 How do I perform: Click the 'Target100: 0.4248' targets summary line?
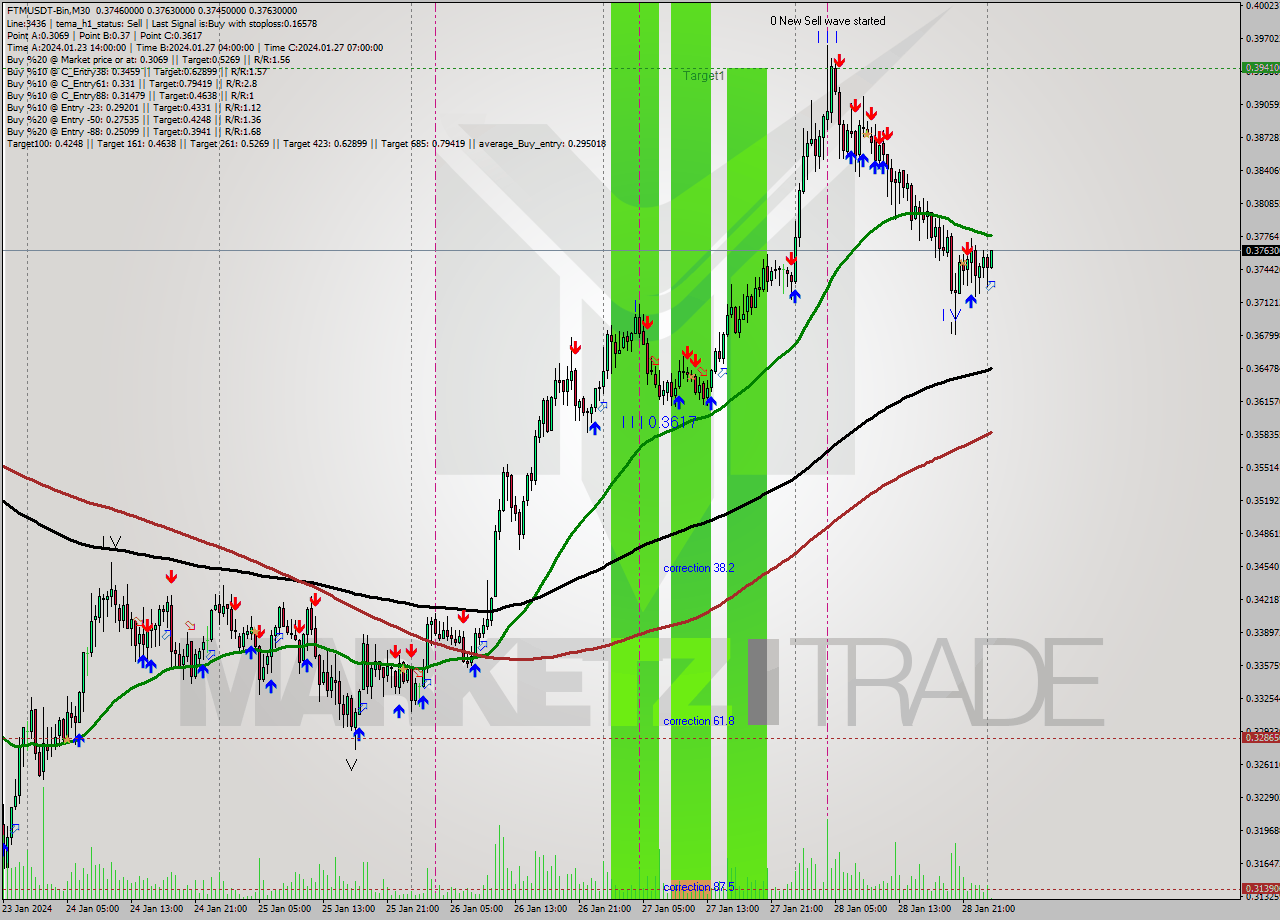[306, 143]
